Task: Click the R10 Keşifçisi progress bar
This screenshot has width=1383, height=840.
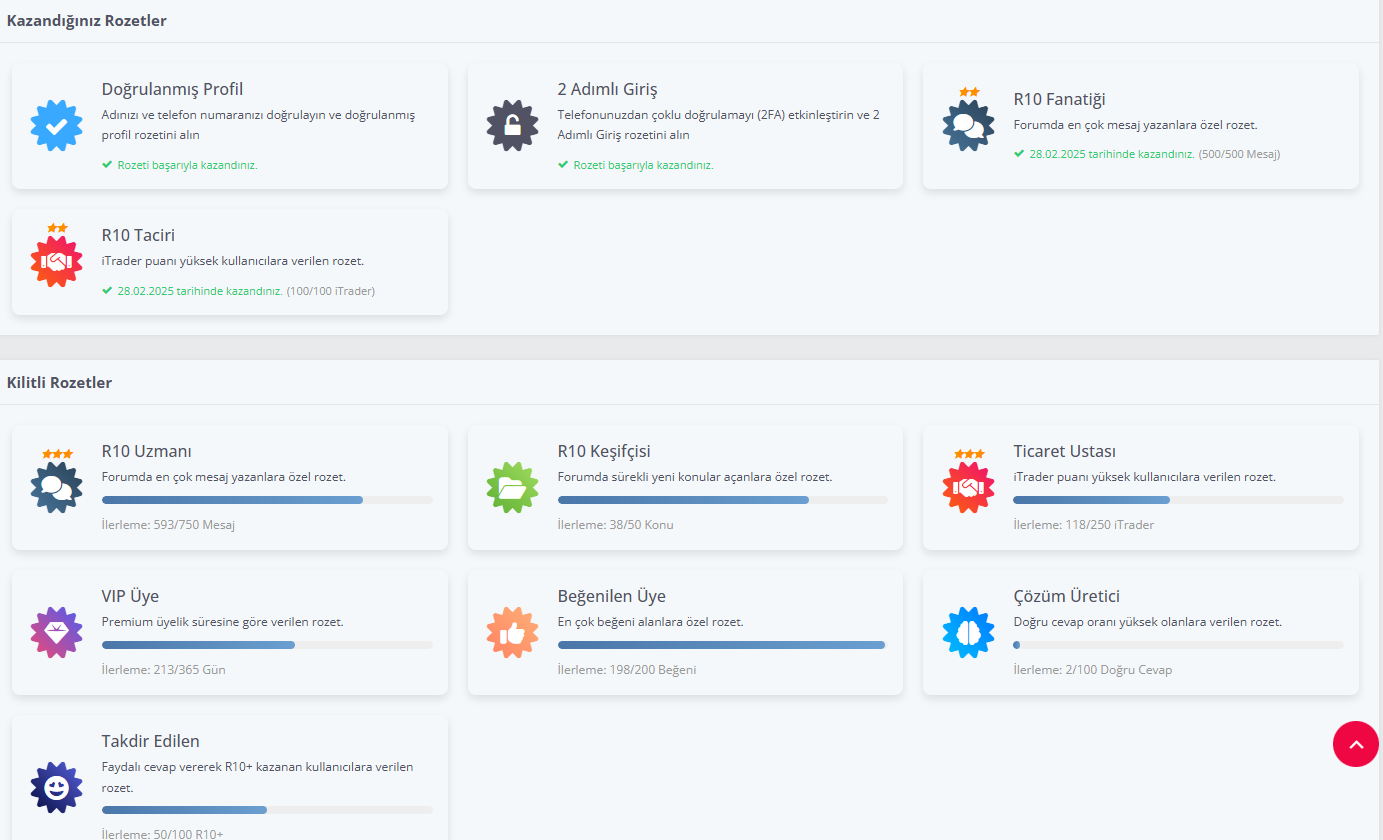Action: (723, 499)
